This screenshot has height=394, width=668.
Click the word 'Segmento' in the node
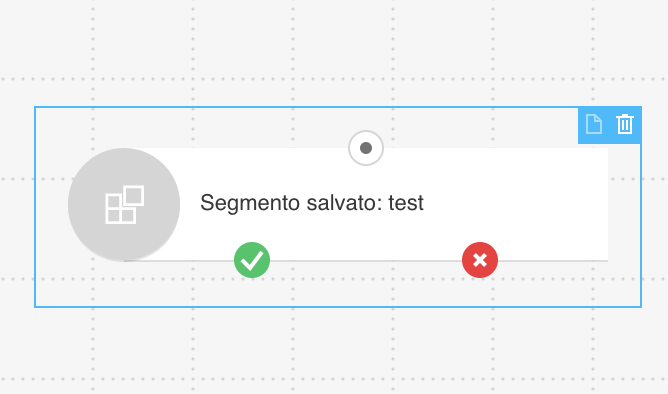click(x=250, y=204)
